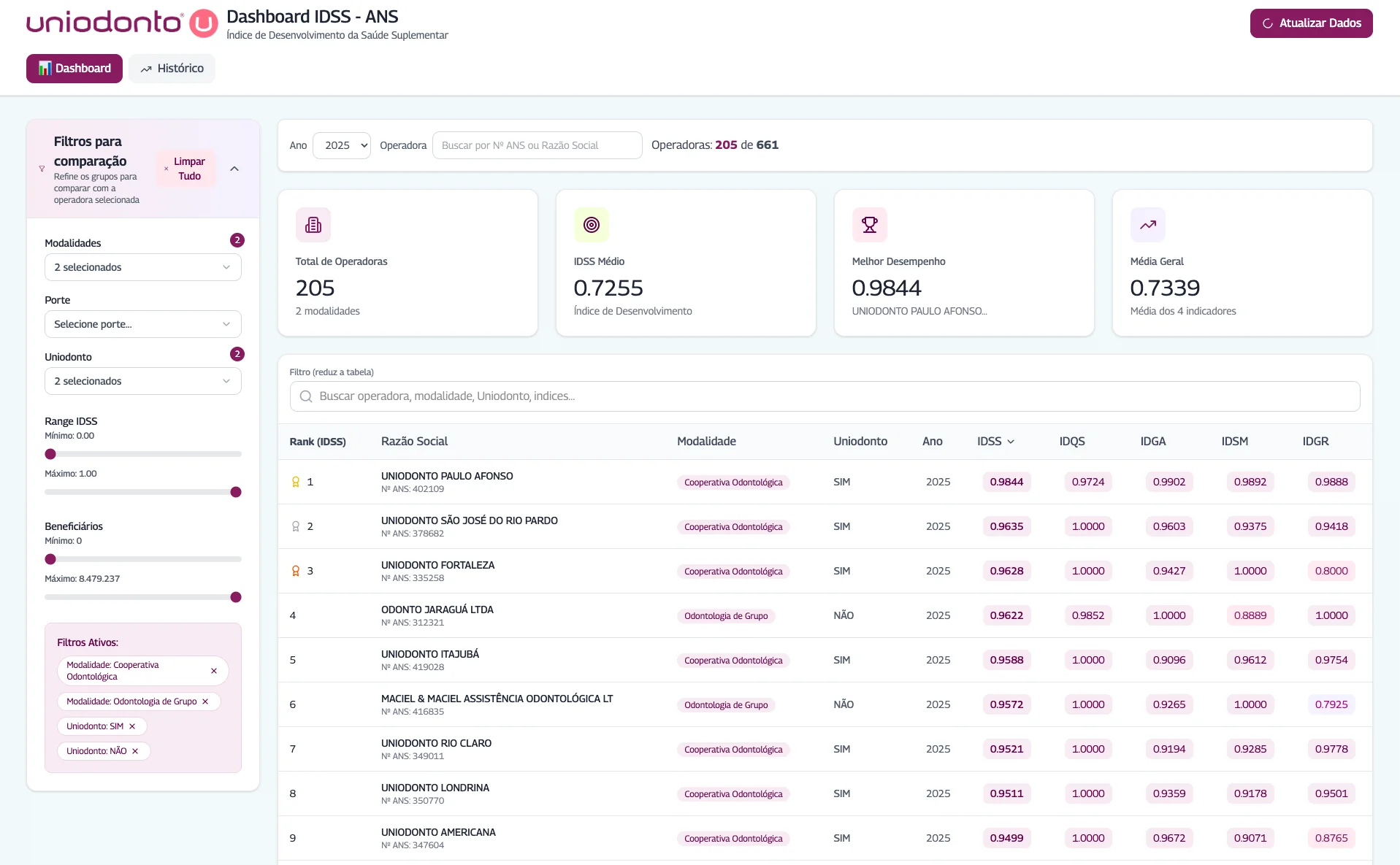1400x865 pixels.
Task: Click the Range IDSS maximum slider handle
Action: (236, 492)
